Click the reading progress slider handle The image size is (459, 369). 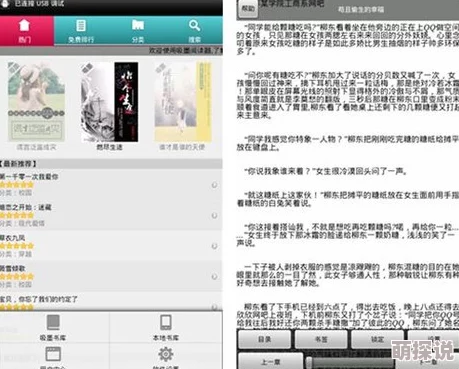(310, 362)
